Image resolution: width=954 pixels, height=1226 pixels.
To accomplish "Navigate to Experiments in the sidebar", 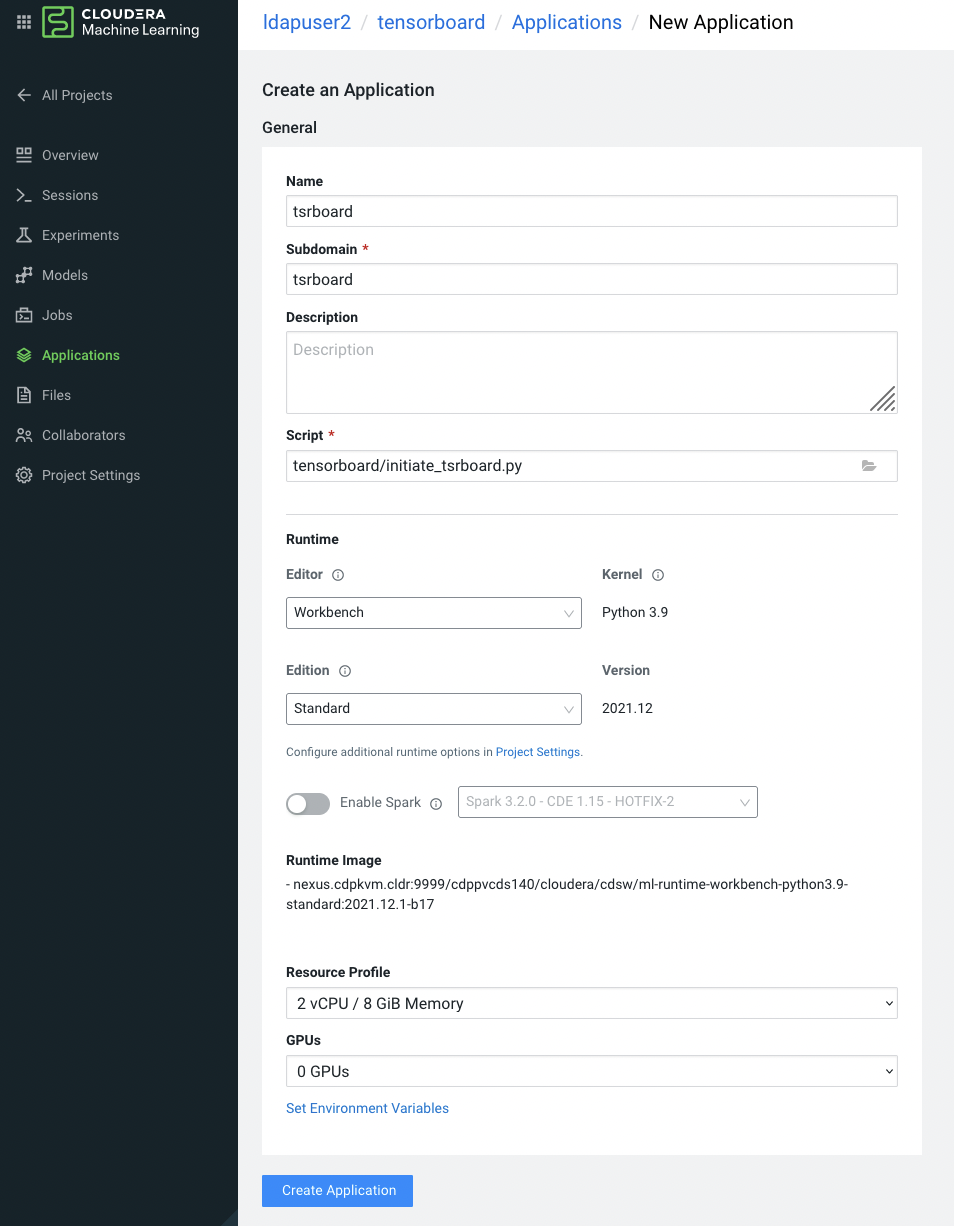I will (x=80, y=235).
